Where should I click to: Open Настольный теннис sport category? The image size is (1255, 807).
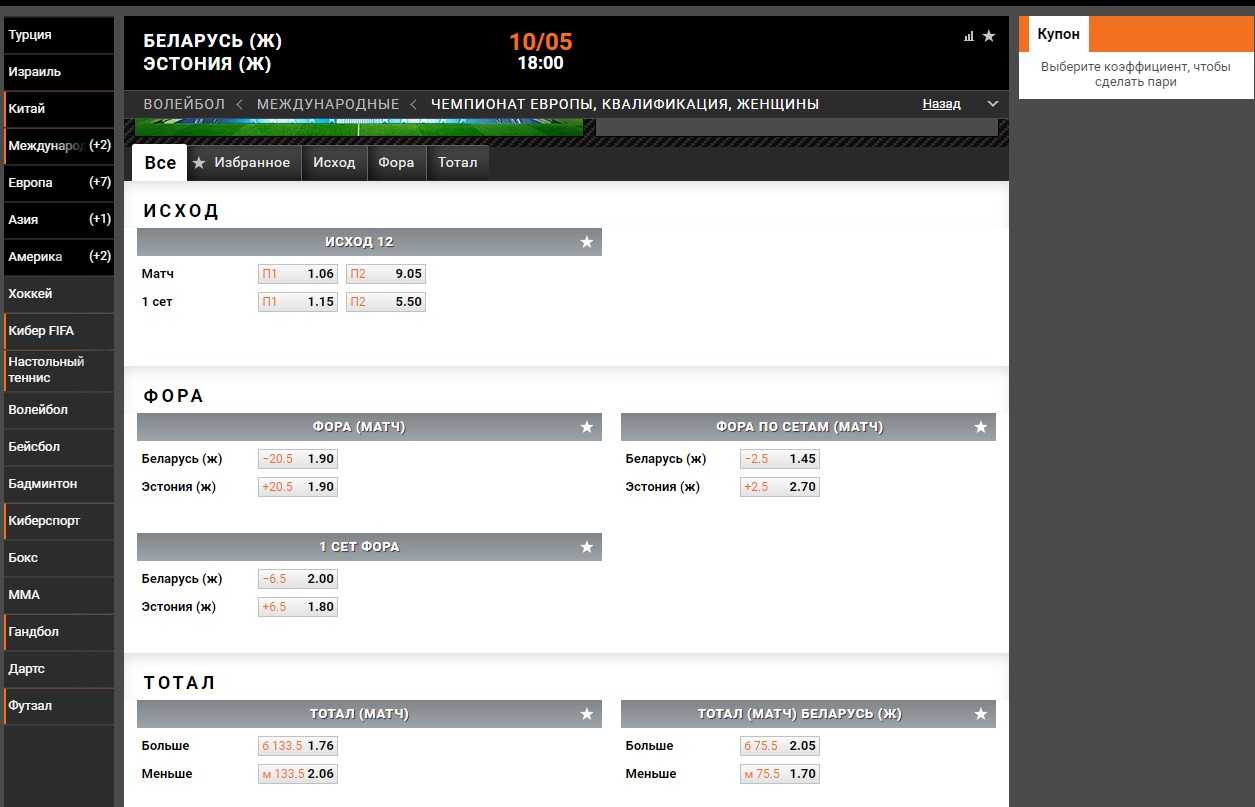click(x=59, y=370)
